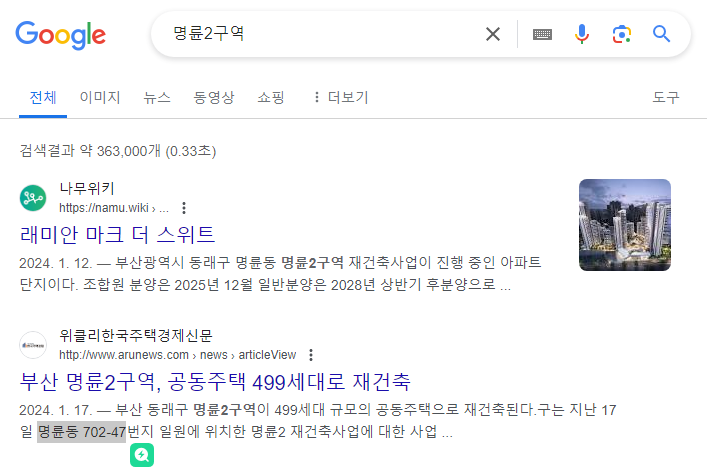707x473 pixels.
Task: Click the www.arunews.com URL breadcrumb
Action: pyautogui.click(x=177, y=355)
